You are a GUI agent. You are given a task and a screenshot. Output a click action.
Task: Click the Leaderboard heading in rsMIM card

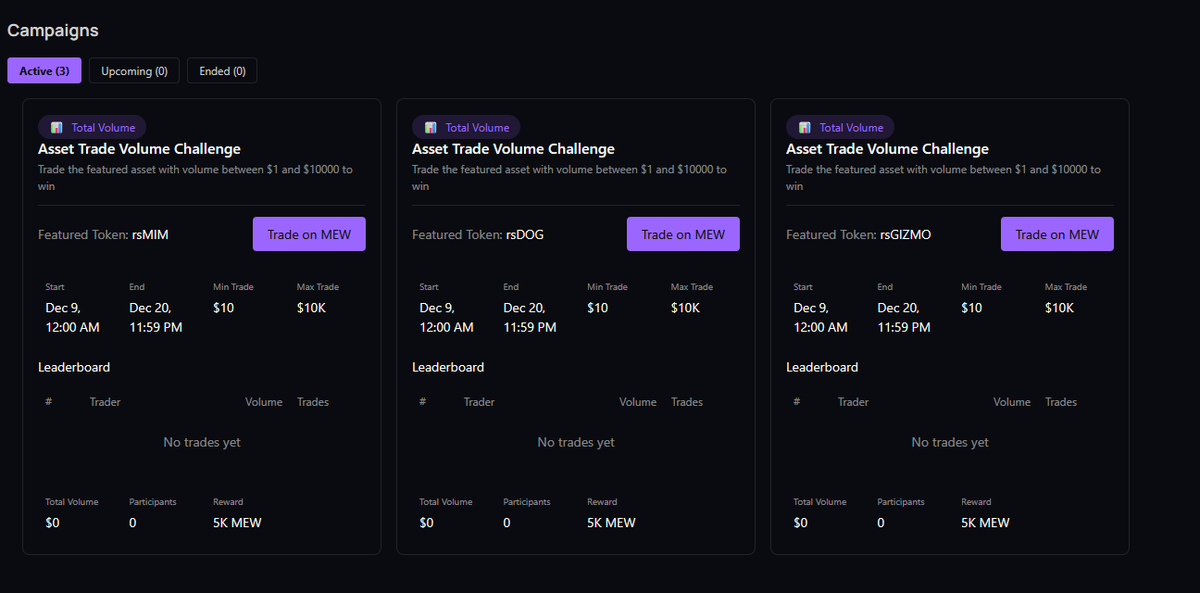[x=74, y=367]
